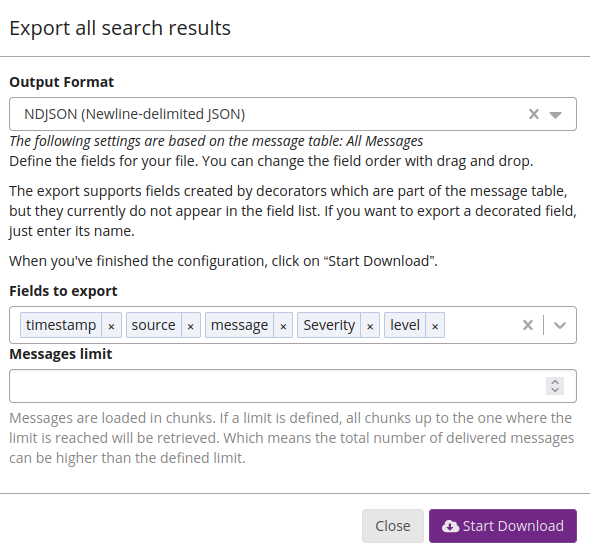The width and height of the screenshot is (590, 550).
Task: Remove the level field tag
Action: (x=435, y=325)
